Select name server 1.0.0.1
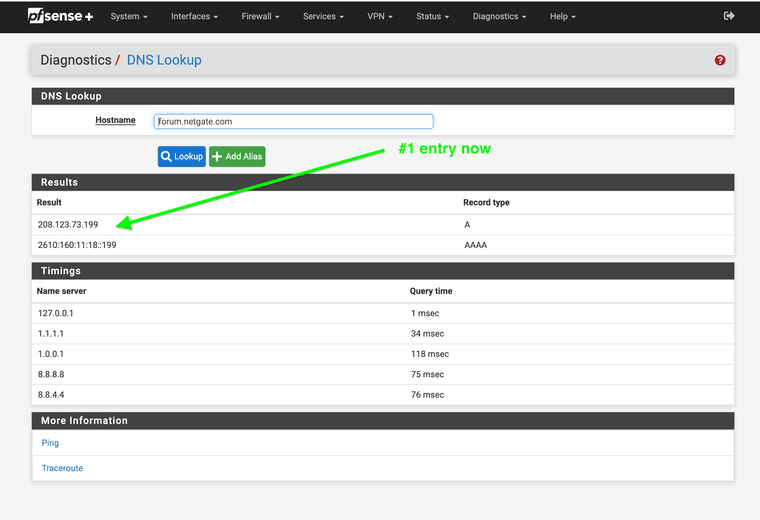The image size is (760, 520). point(51,354)
